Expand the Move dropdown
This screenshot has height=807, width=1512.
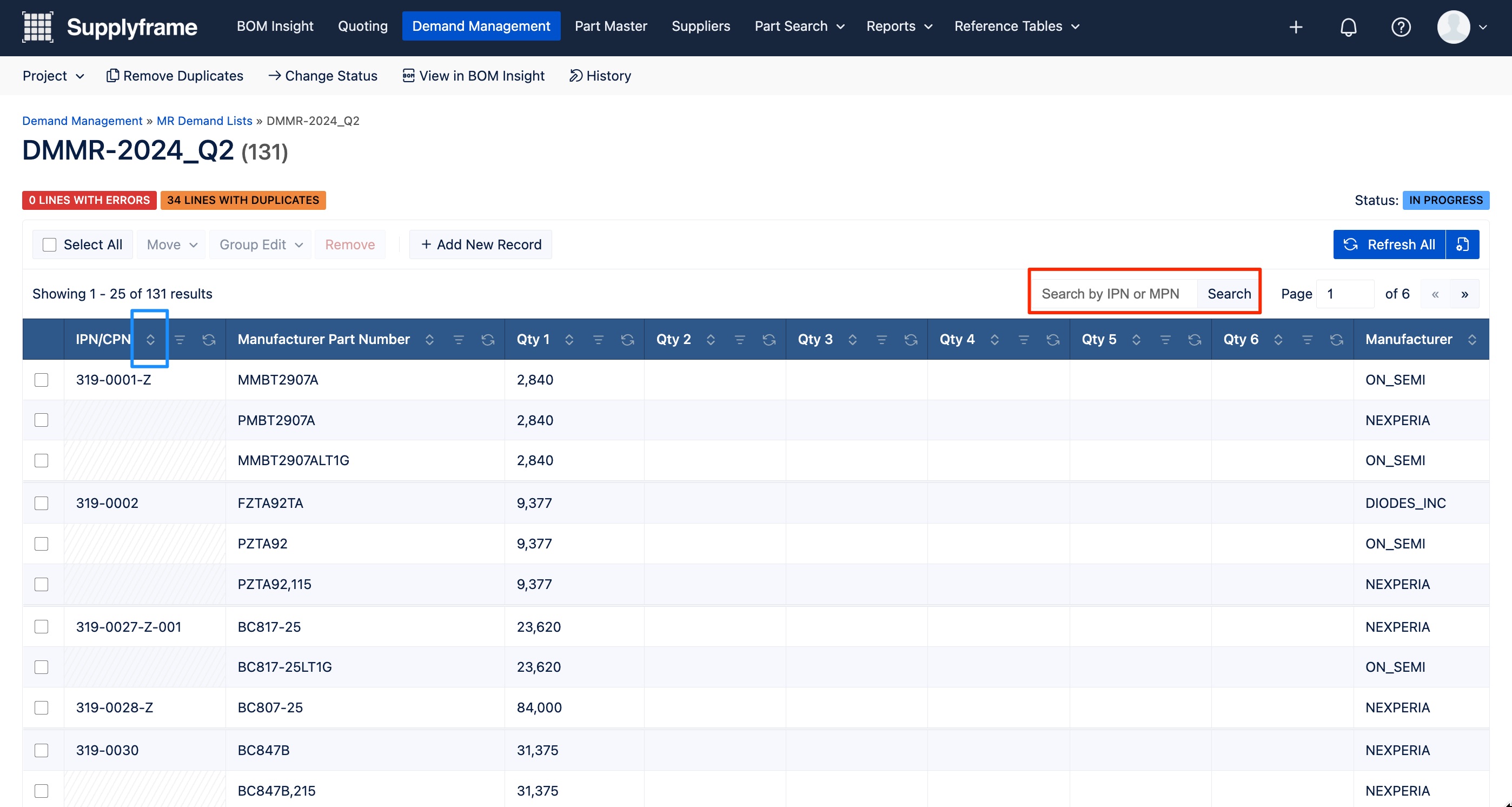(171, 244)
